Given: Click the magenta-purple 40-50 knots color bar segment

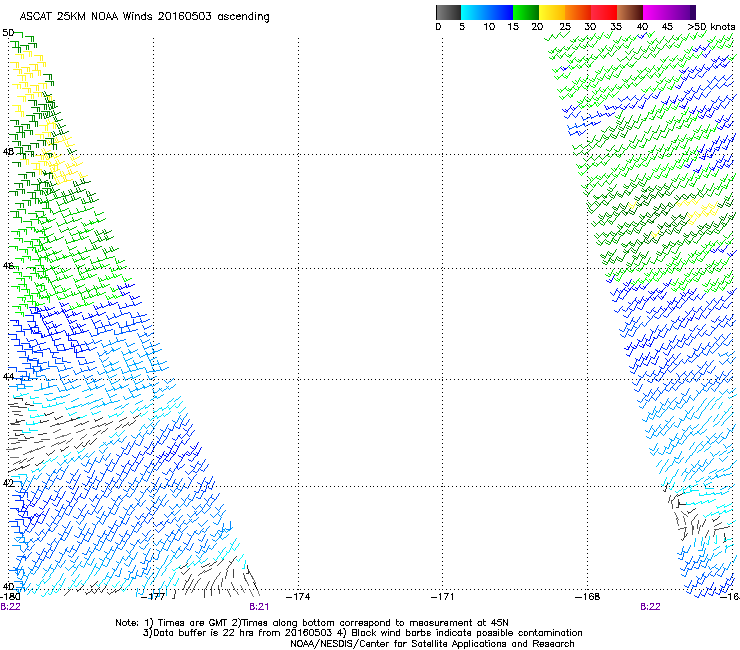Looking at the screenshot, I should (x=669, y=12).
